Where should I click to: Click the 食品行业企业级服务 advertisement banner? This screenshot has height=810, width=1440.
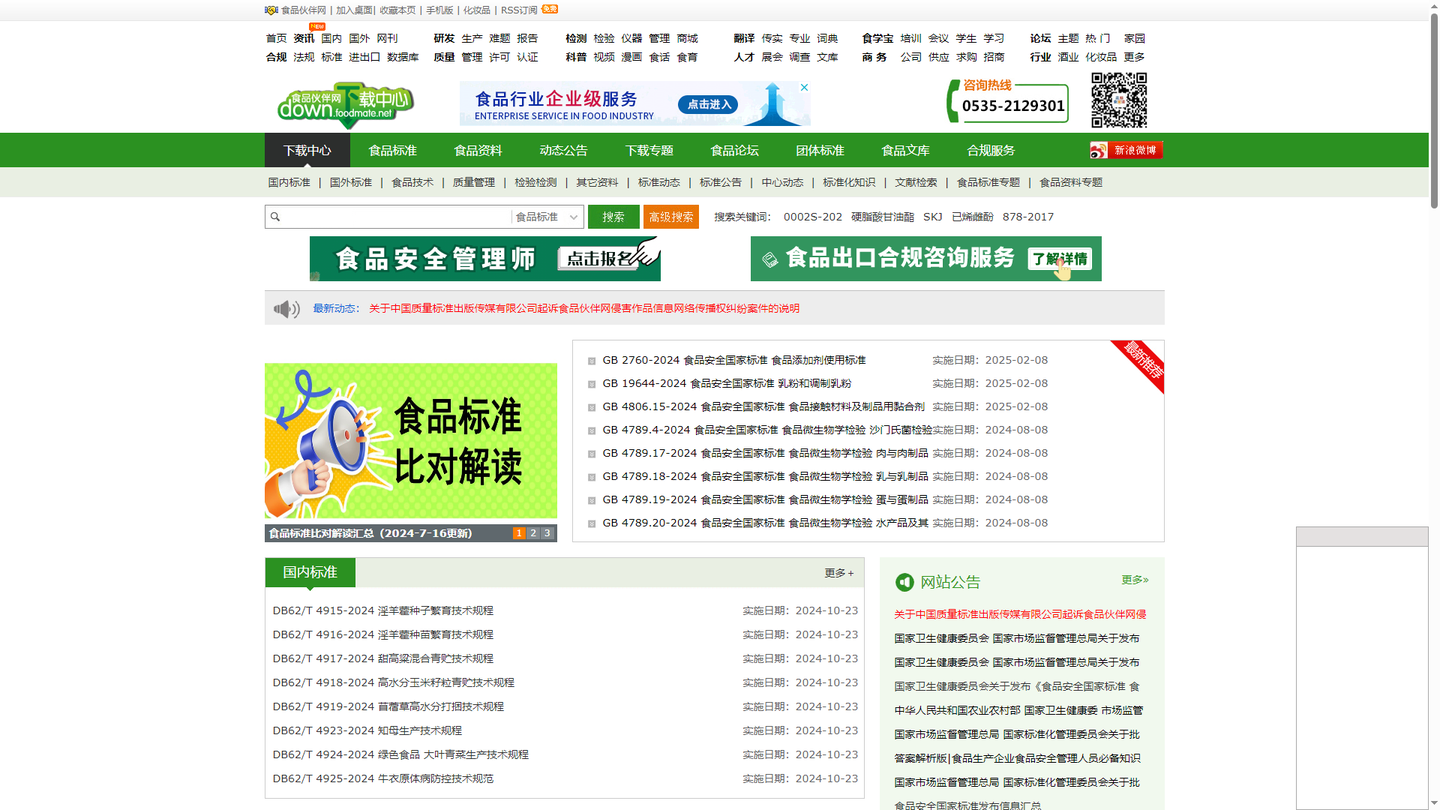pyautogui.click(x=635, y=104)
